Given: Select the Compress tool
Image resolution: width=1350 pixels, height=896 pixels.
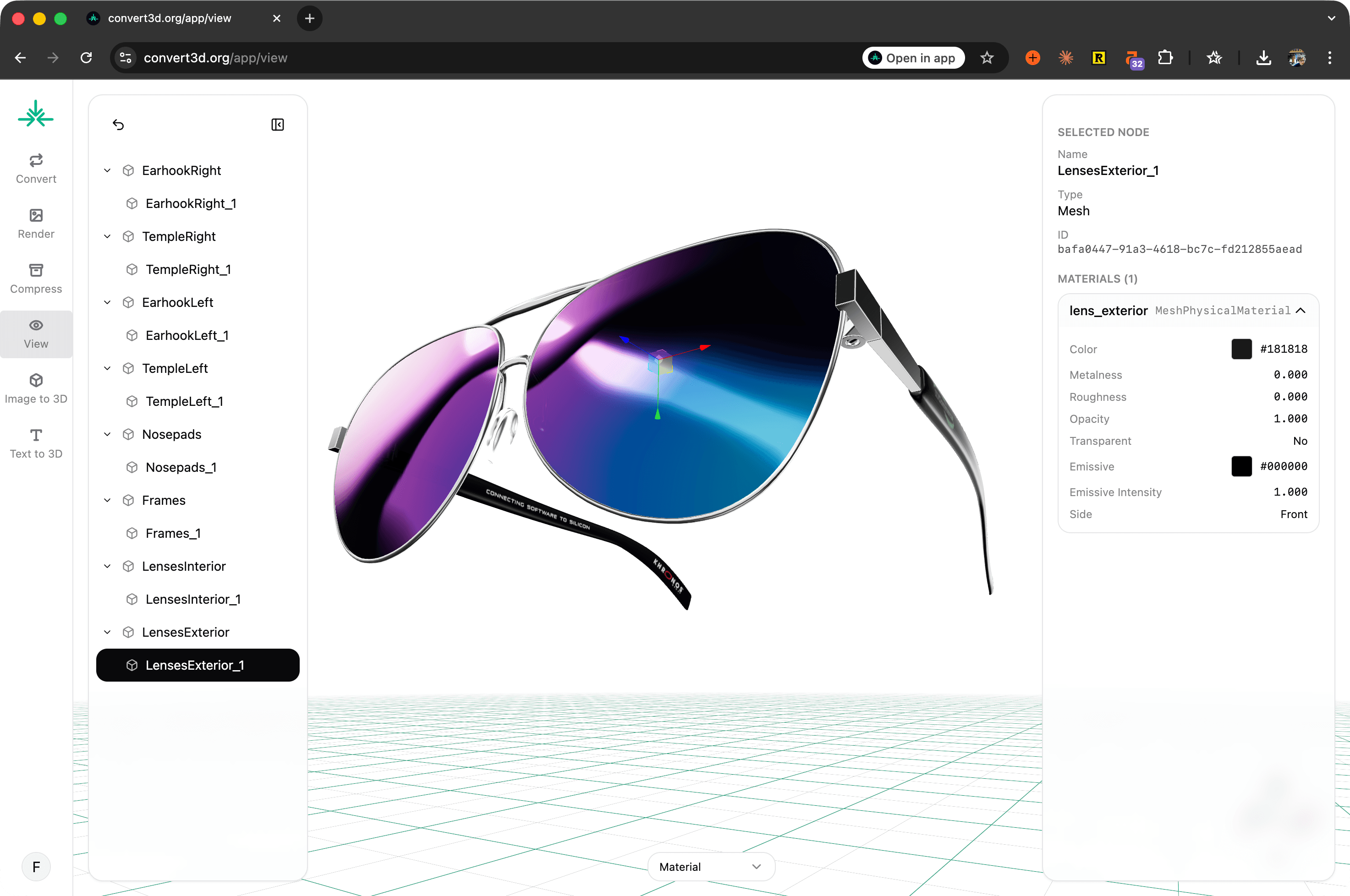Looking at the screenshot, I should 35,278.
